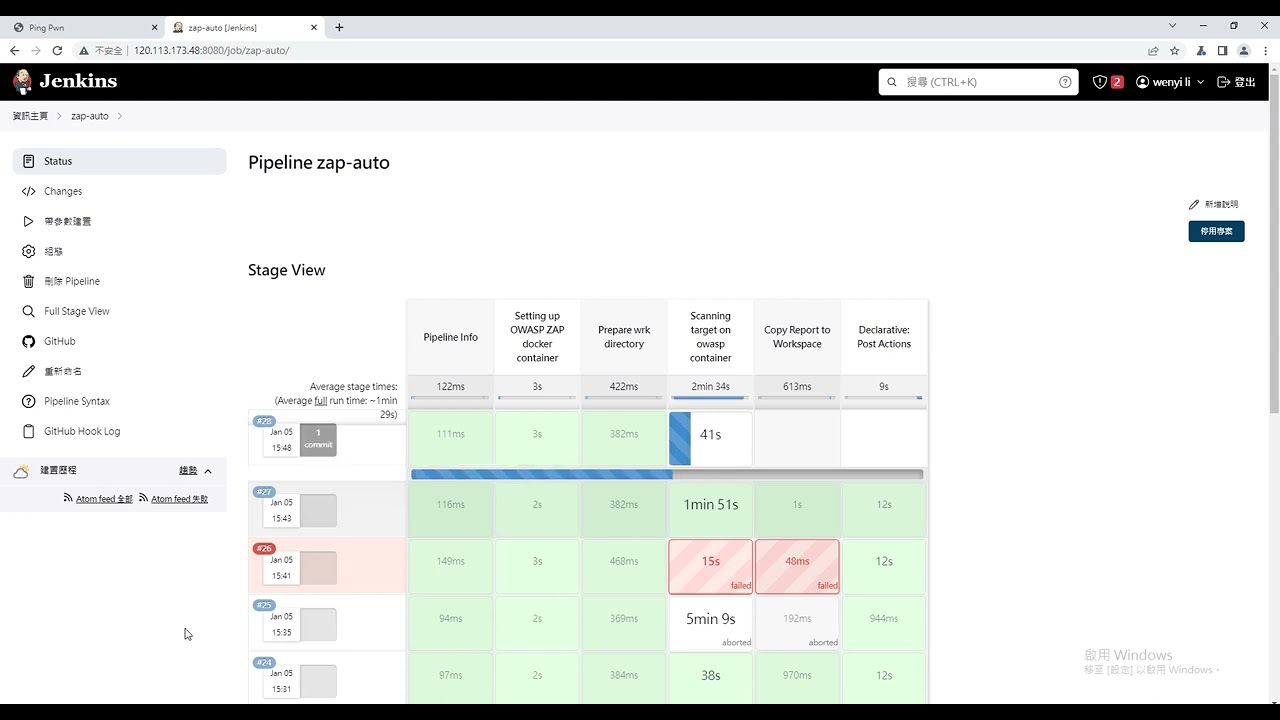Click Scanning target on owasp container header
The image size is (1280, 720).
pos(710,337)
